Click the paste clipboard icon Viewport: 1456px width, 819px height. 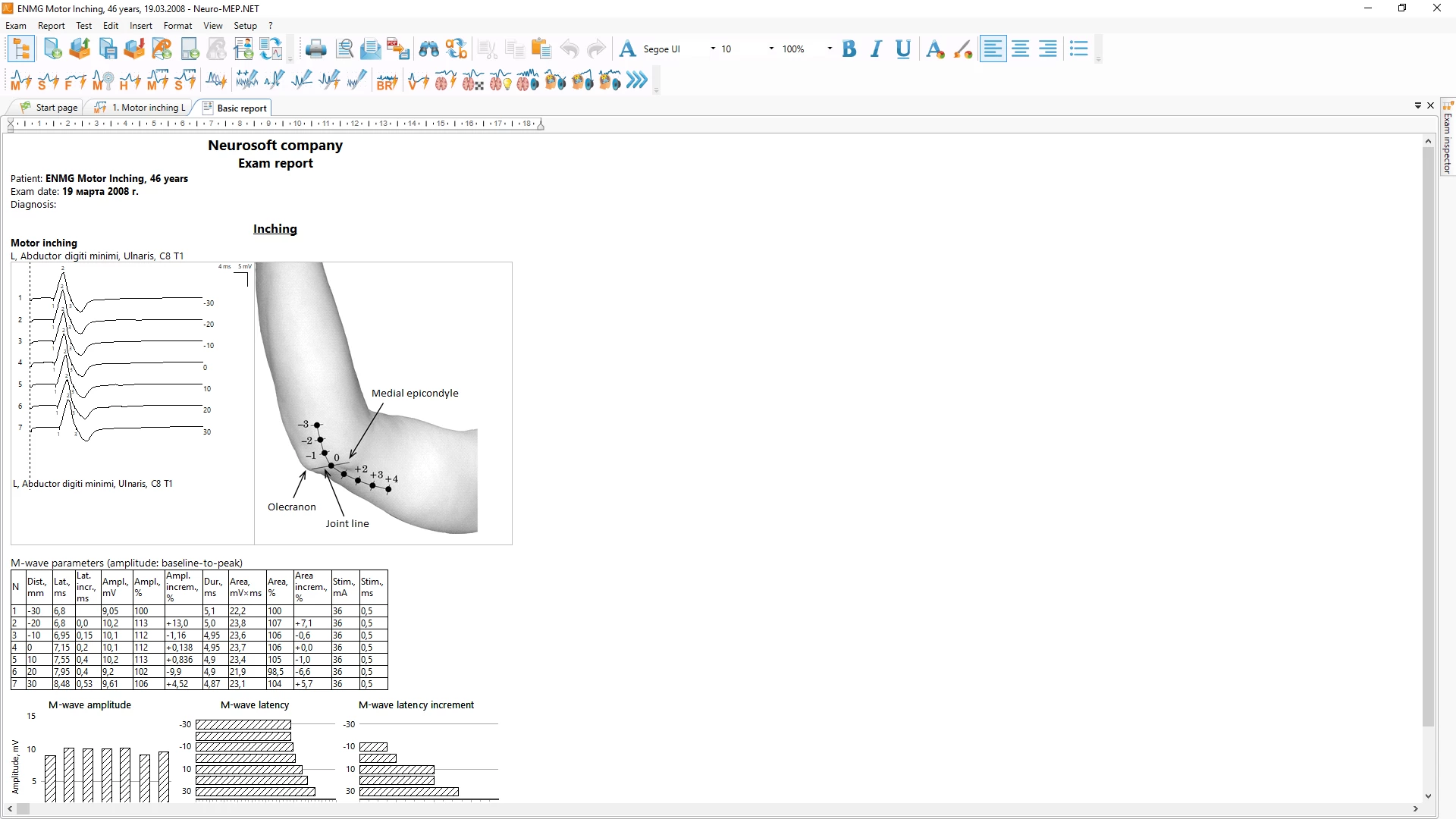click(541, 49)
